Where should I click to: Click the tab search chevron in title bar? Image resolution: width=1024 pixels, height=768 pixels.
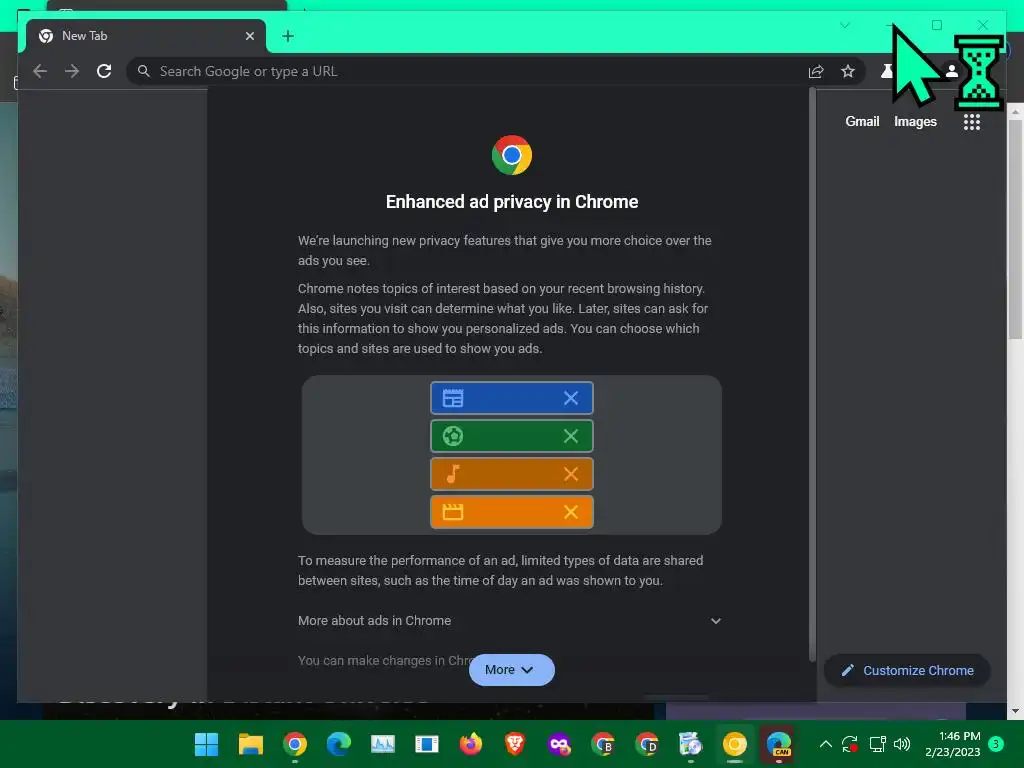tap(845, 25)
